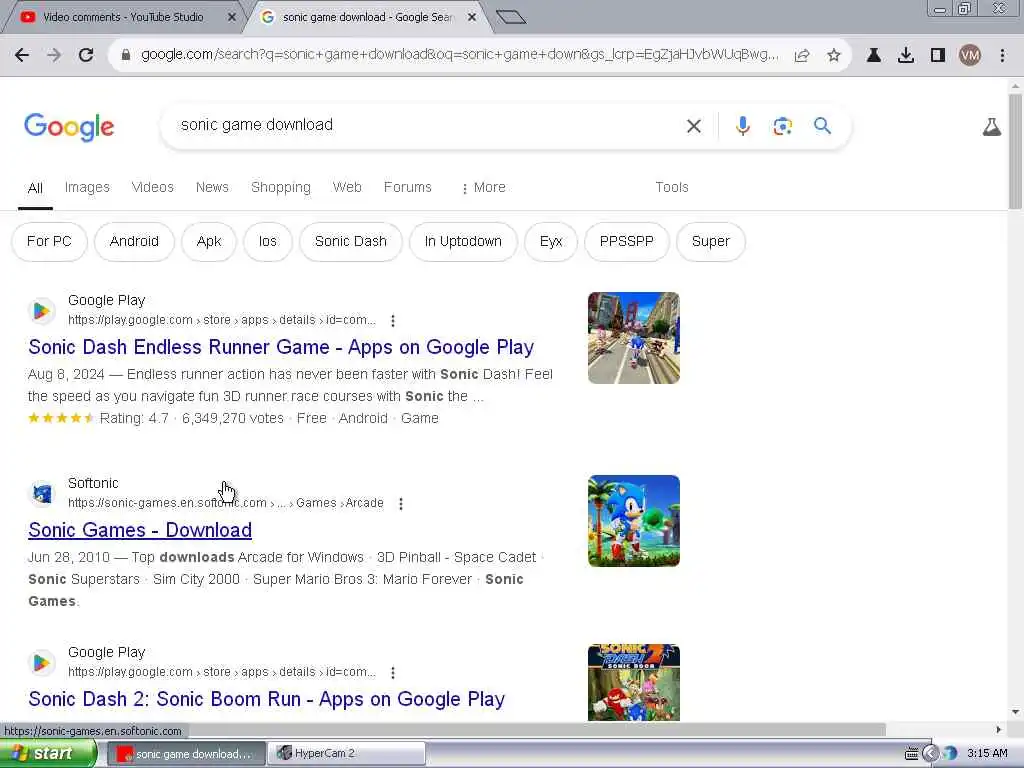The height and width of the screenshot is (768, 1024).
Task: Search by image with the Lens icon
Action: point(782,125)
